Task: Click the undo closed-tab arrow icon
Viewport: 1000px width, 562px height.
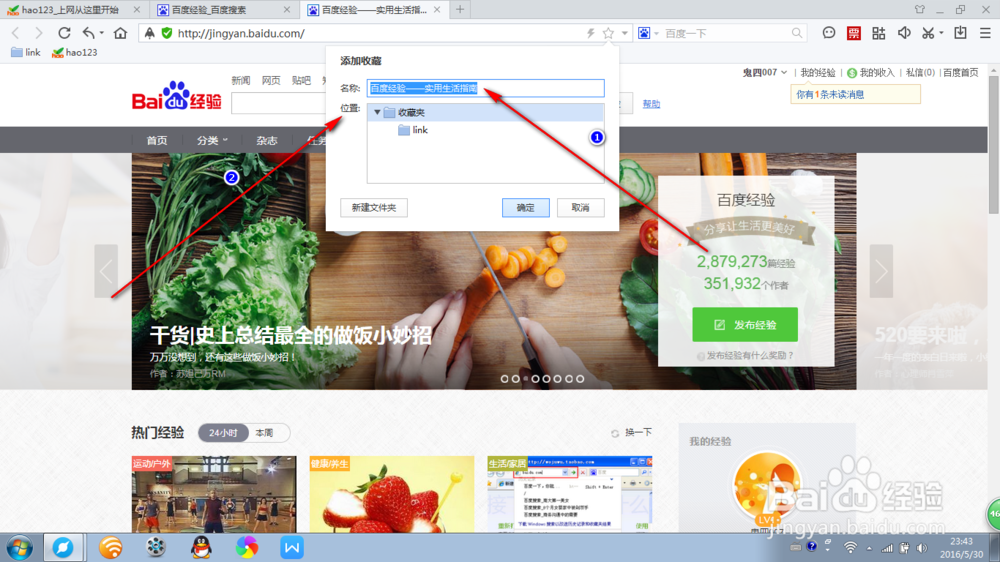Action: [88, 33]
